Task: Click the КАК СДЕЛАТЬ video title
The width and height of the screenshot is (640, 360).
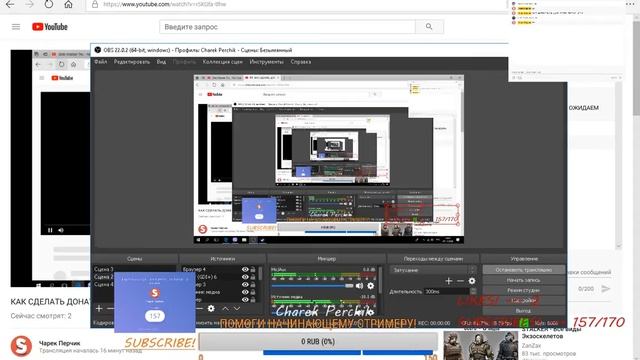Action: pyautogui.click(x=50, y=302)
